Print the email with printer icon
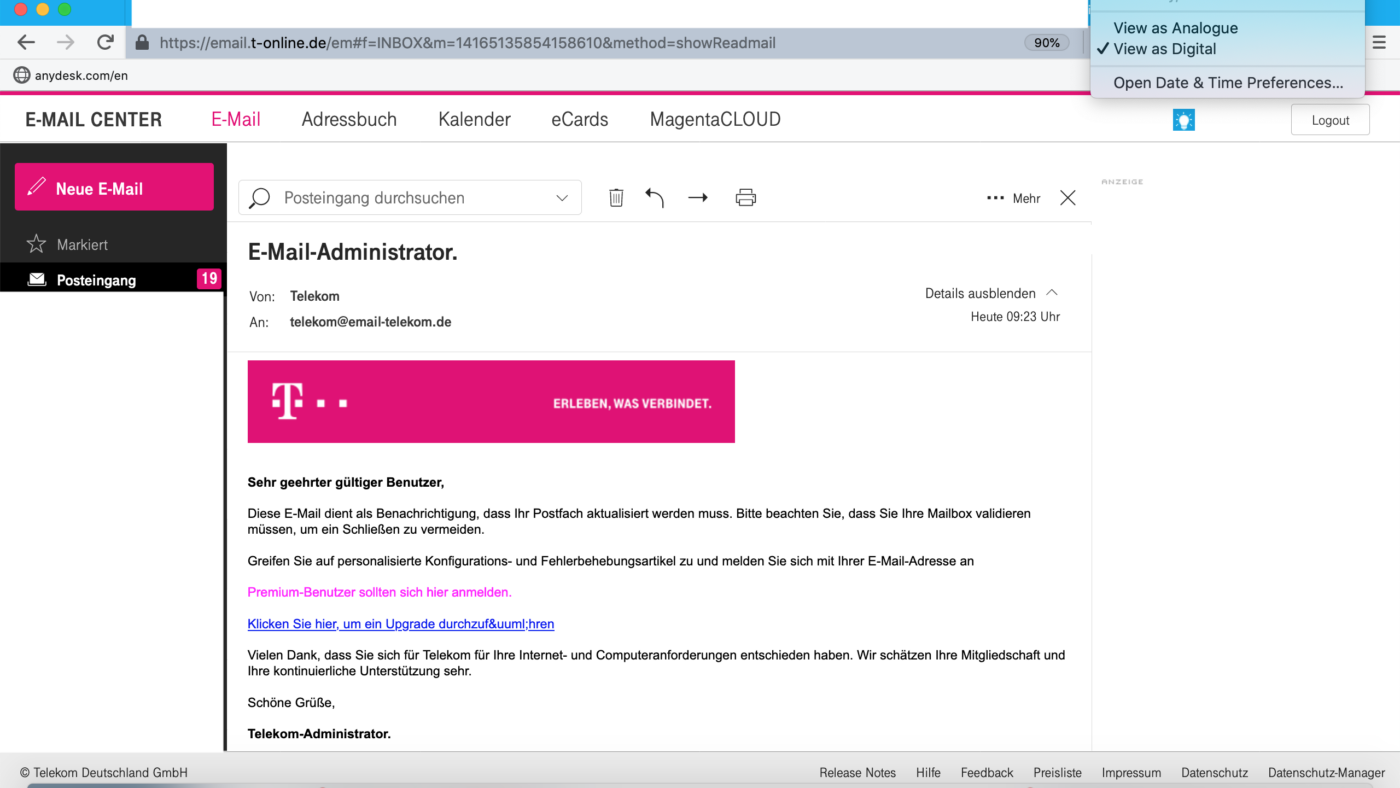Image resolution: width=1400 pixels, height=788 pixels. pos(746,198)
